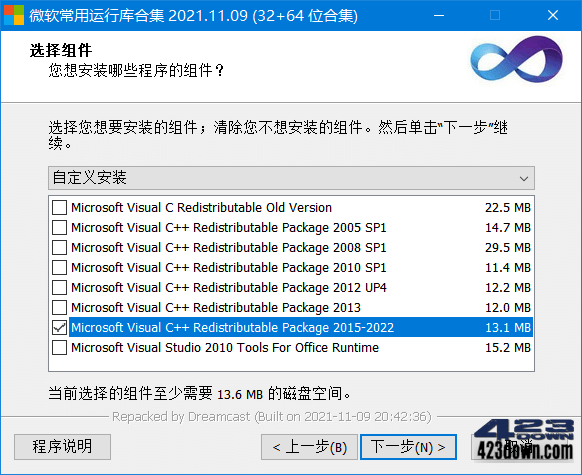
Task: Select row text Redistributable Package 2015-2022
Action: [294, 328]
